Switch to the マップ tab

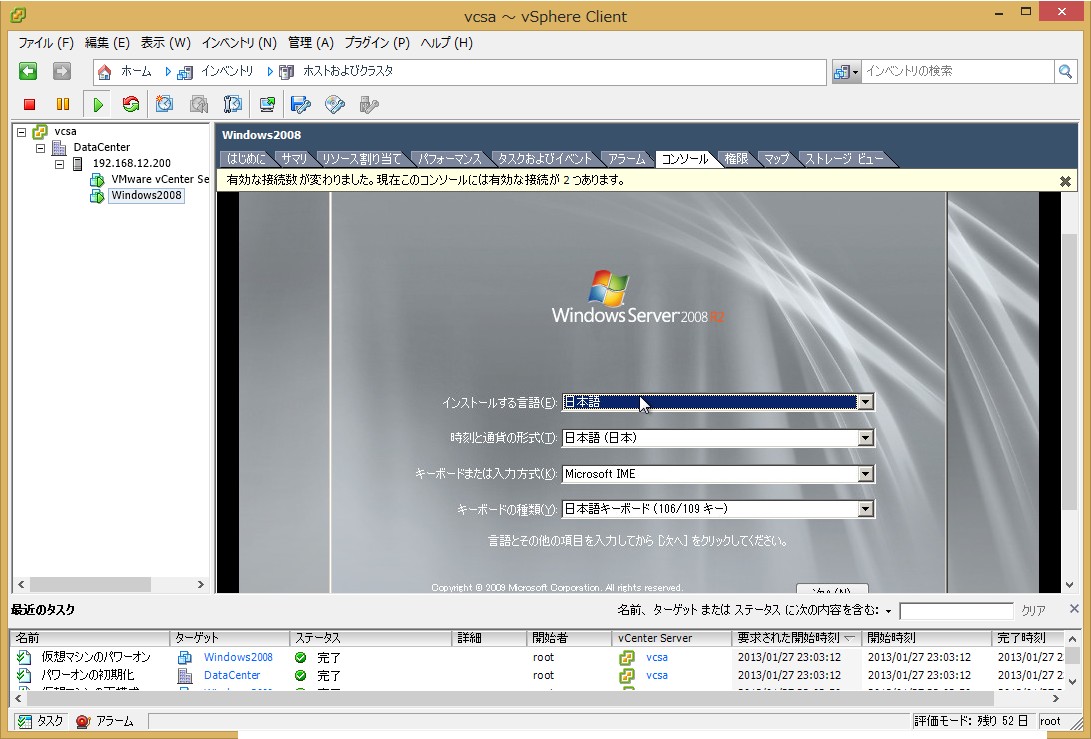(x=777, y=159)
